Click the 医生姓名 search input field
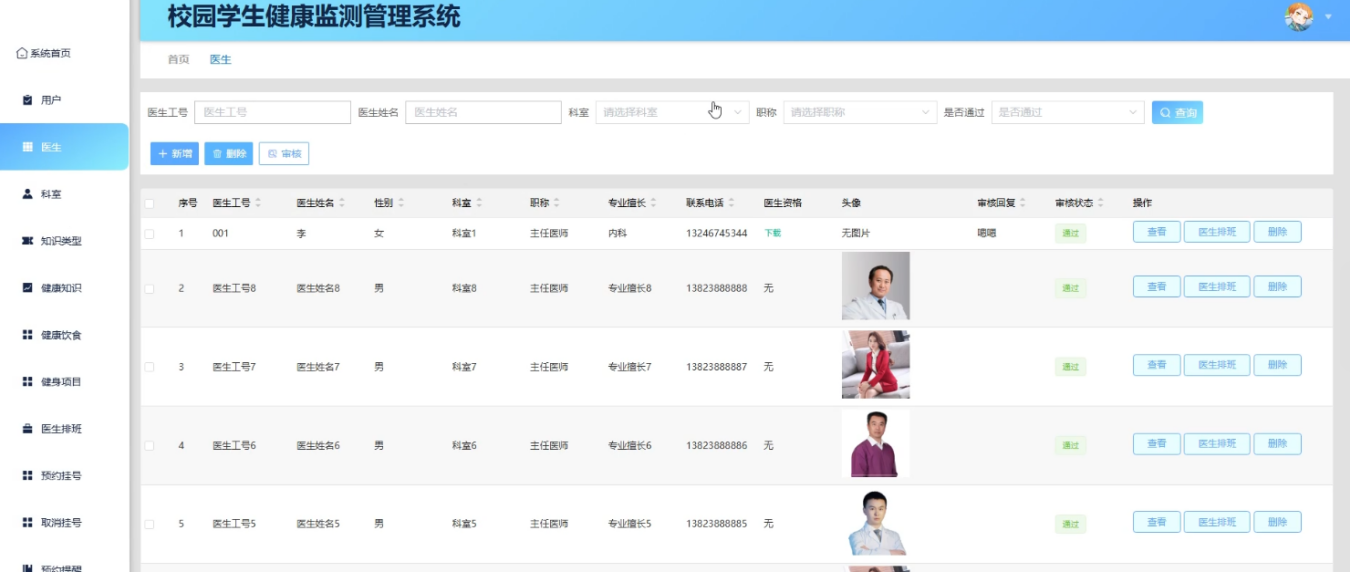 (483, 113)
